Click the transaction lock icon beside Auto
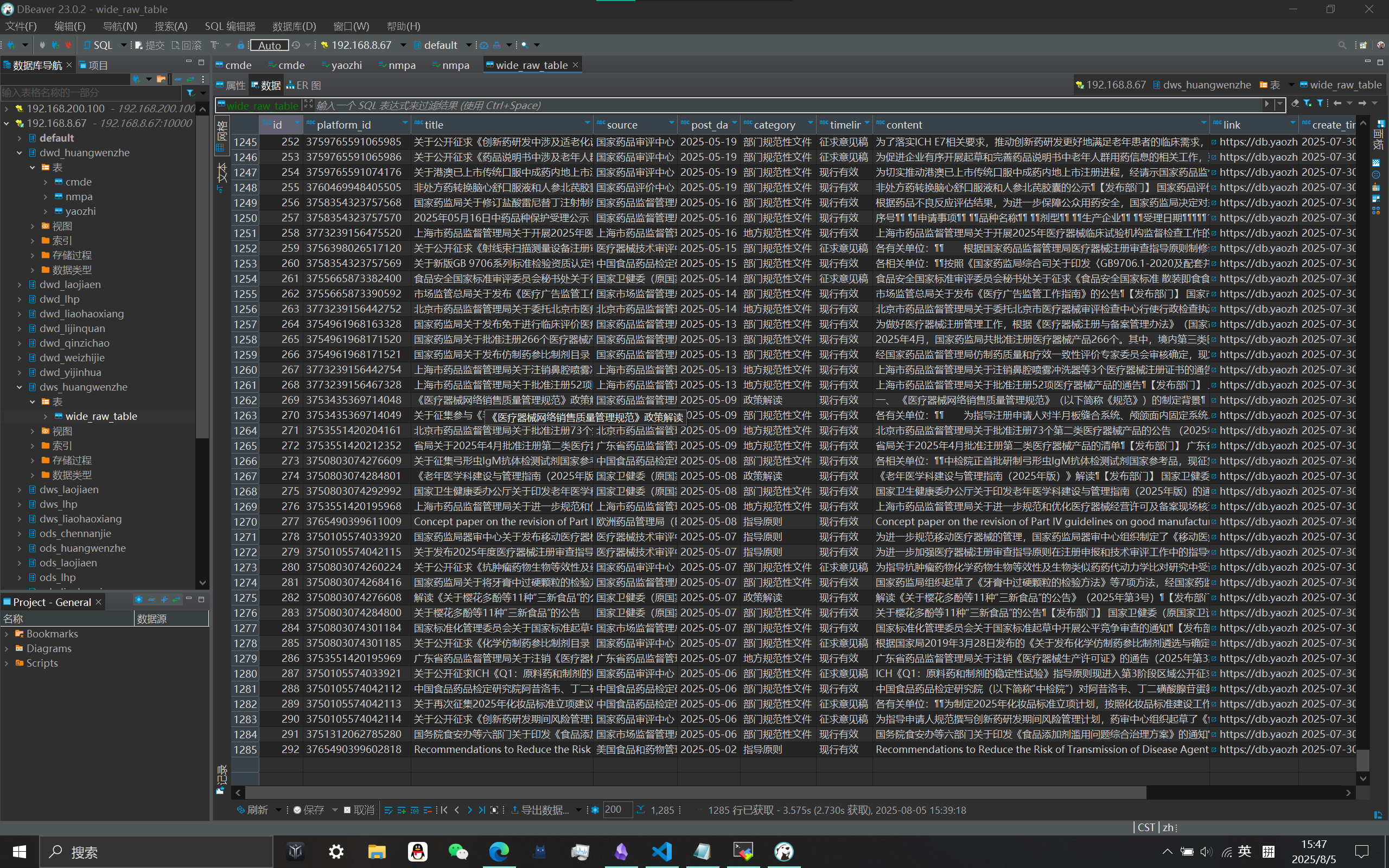 [241, 45]
